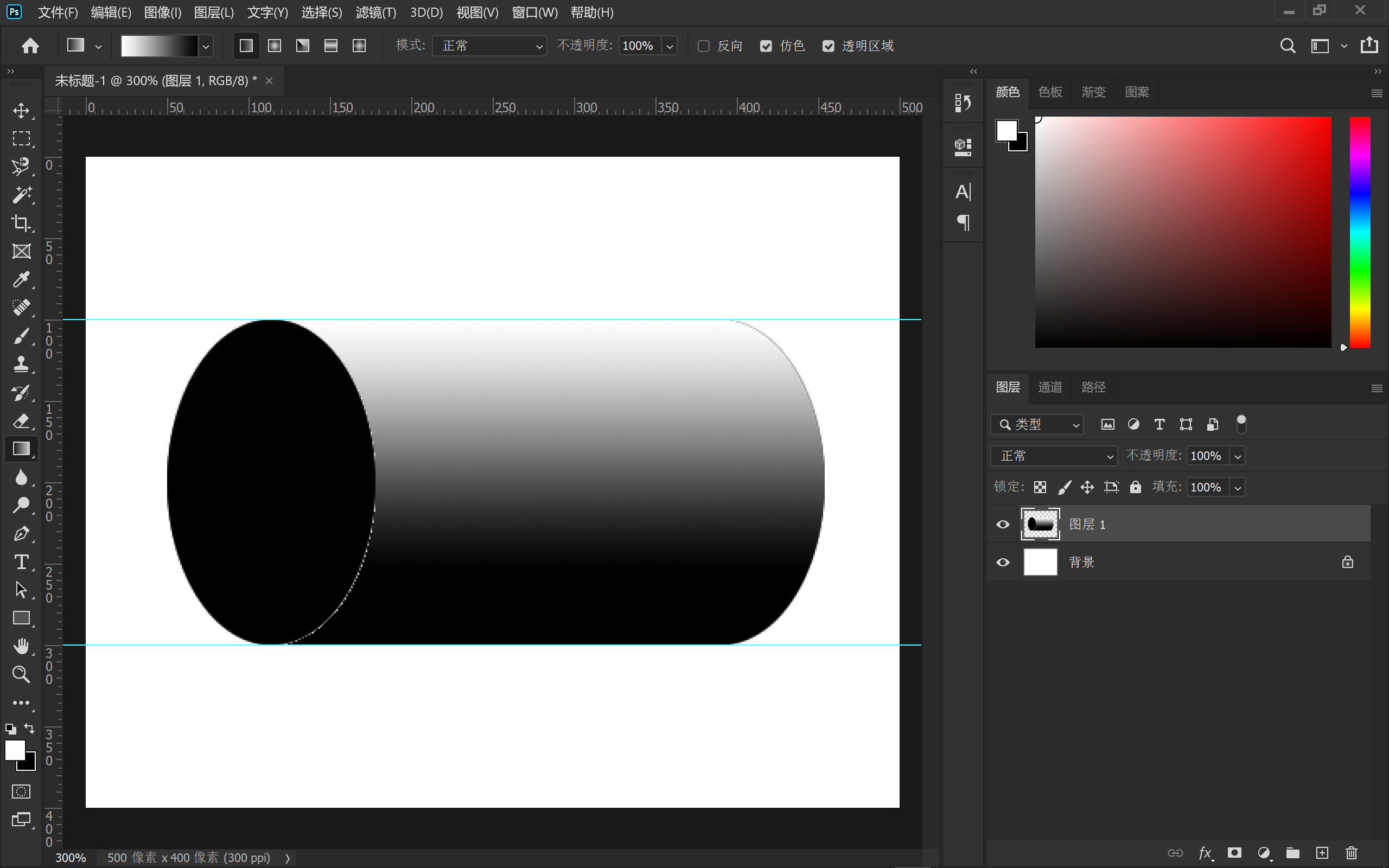Pick a color in the color field
The height and width of the screenshot is (868, 1389).
click(1183, 232)
